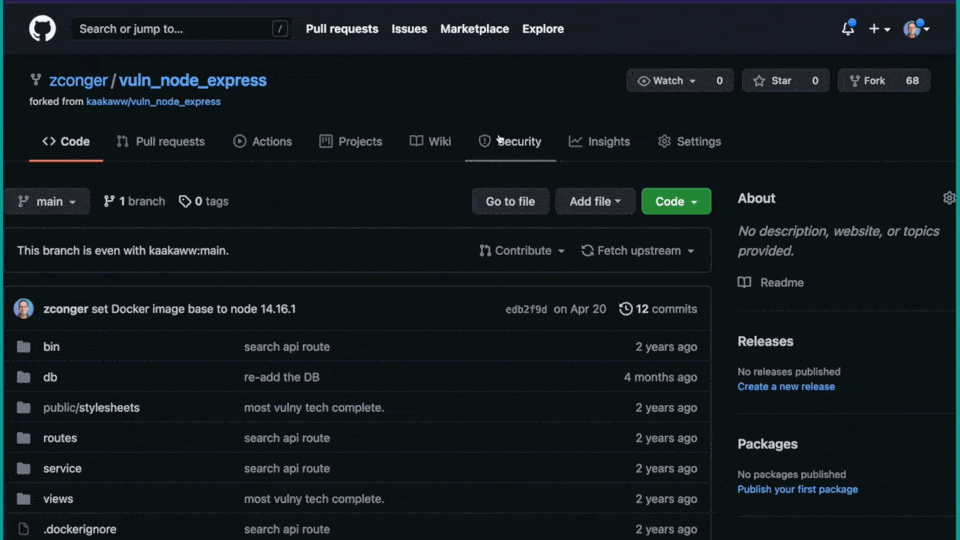The height and width of the screenshot is (540, 960).
Task: Click the 1 branch link
Action: (x=135, y=201)
